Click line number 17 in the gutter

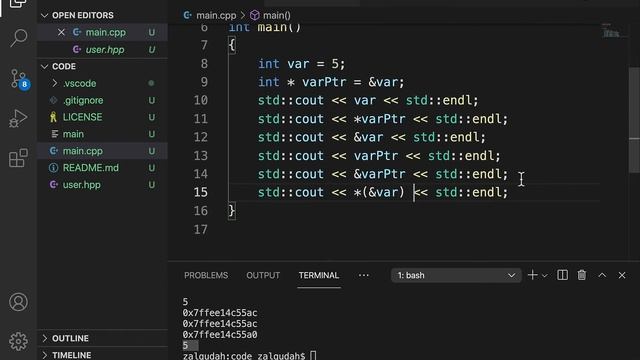coord(201,229)
